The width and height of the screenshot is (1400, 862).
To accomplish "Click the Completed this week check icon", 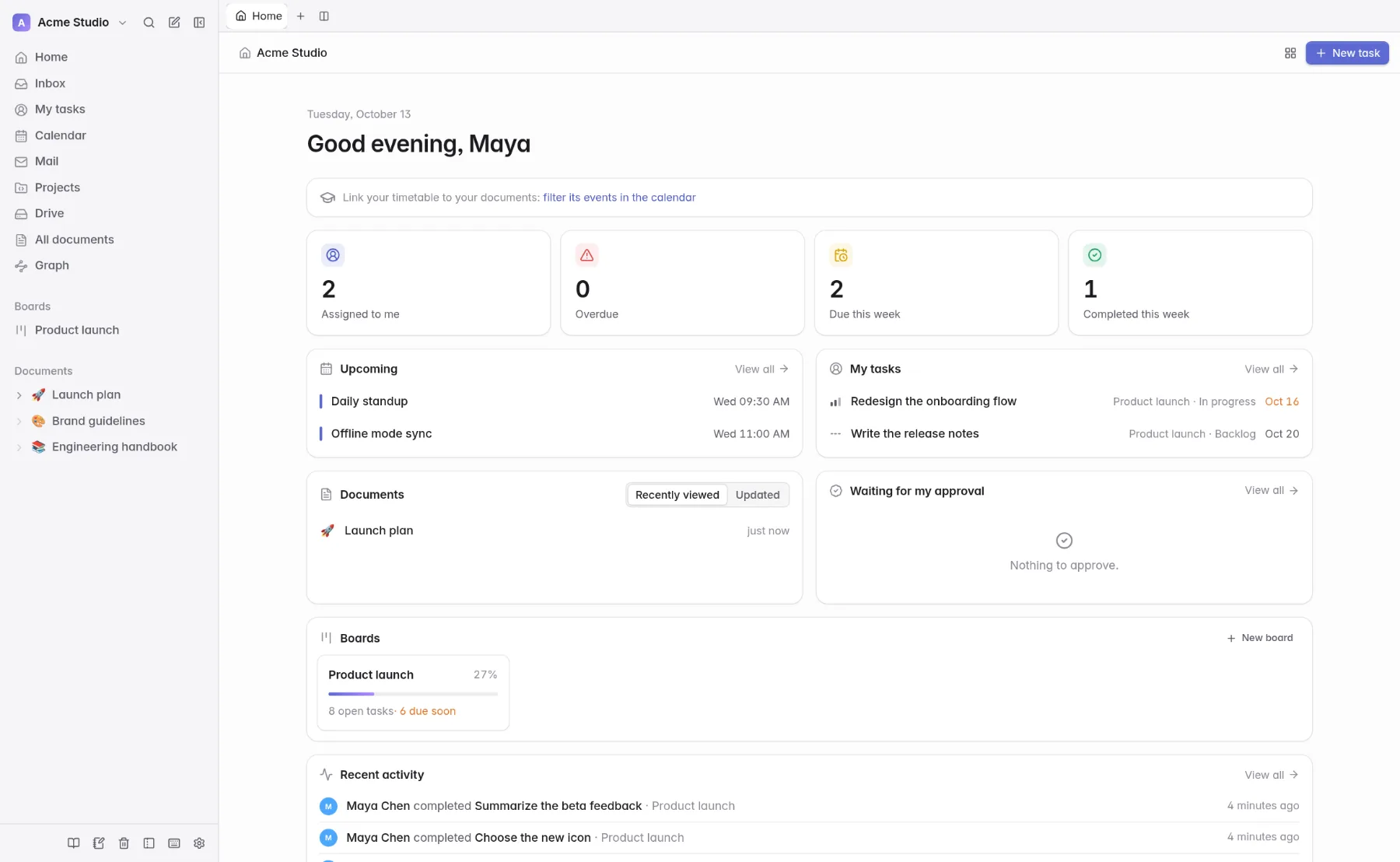I will point(1095,255).
